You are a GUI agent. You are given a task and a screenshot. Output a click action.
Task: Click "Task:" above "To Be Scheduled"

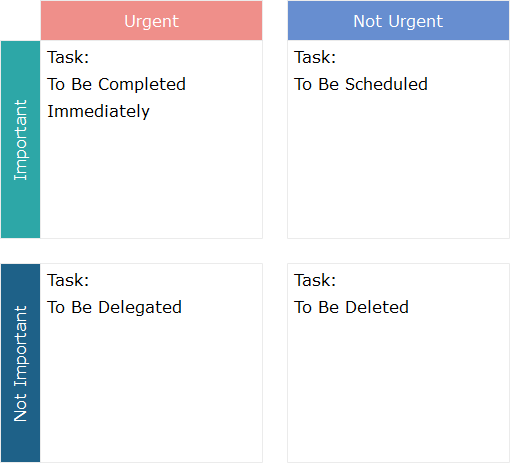click(x=315, y=57)
